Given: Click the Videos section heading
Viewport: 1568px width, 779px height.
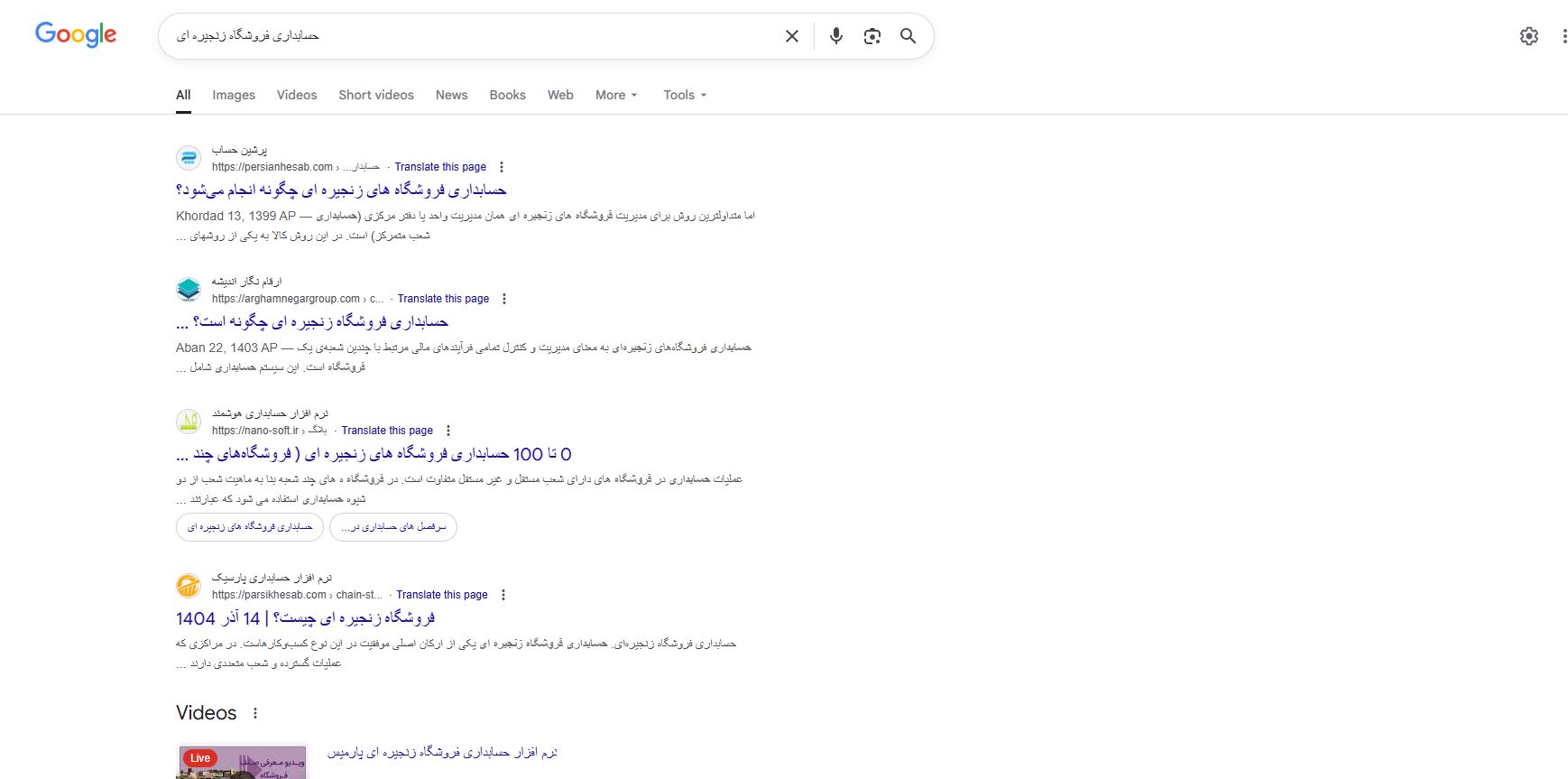Looking at the screenshot, I should 207,713.
